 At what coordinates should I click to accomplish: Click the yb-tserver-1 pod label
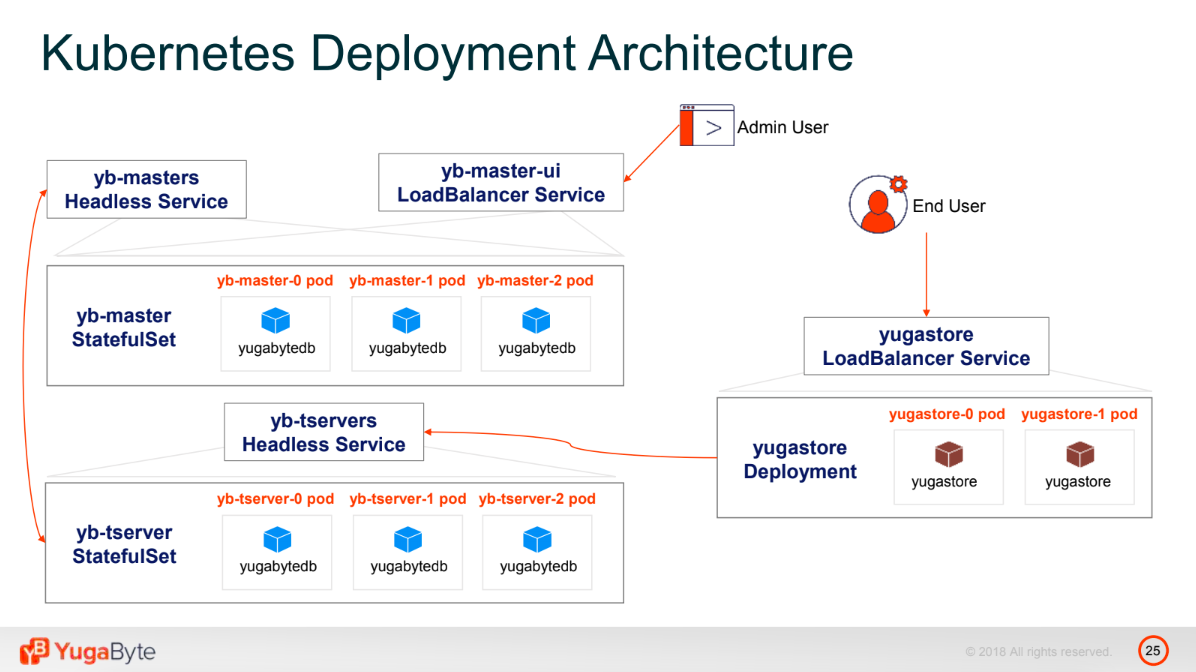[408, 499]
